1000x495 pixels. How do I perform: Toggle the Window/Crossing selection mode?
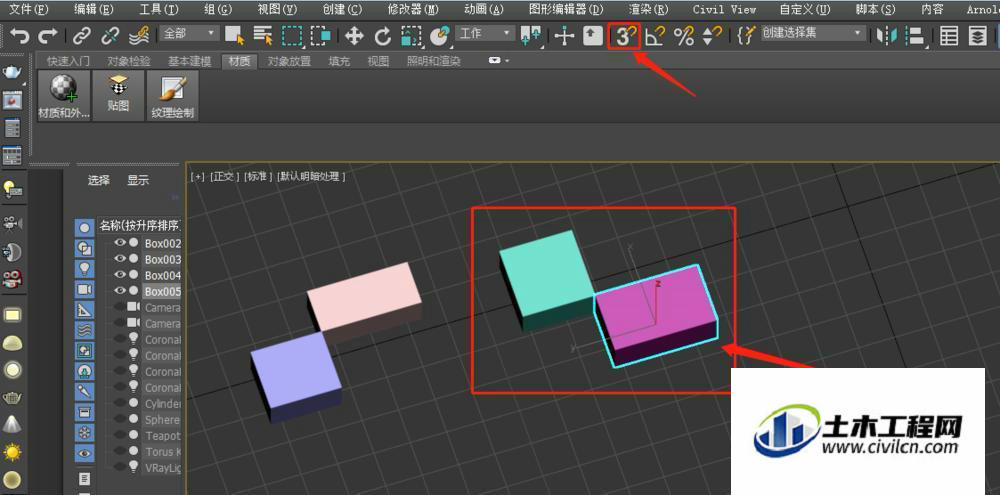[320, 36]
